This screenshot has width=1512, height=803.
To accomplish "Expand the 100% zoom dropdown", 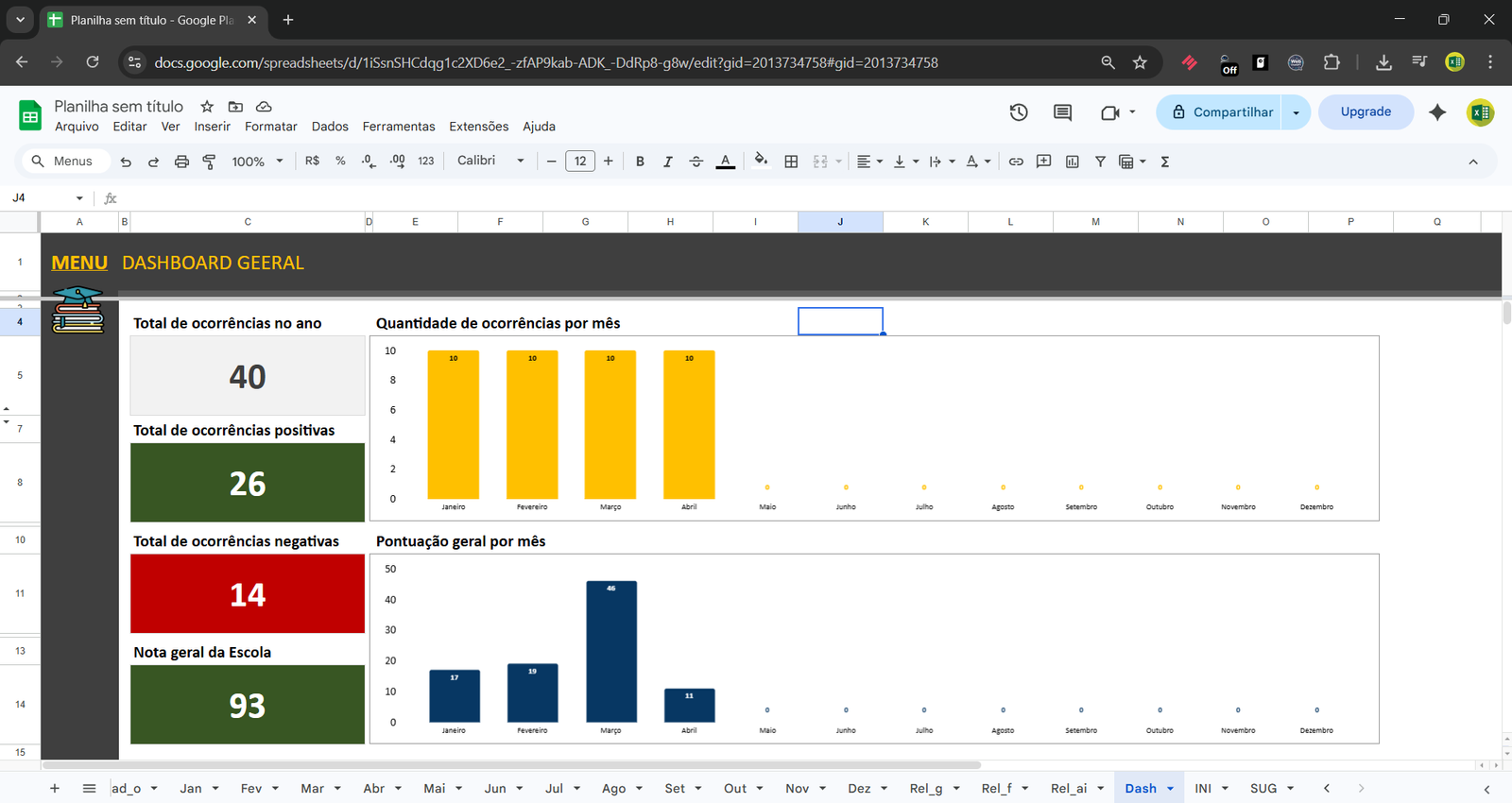I will [x=257, y=162].
